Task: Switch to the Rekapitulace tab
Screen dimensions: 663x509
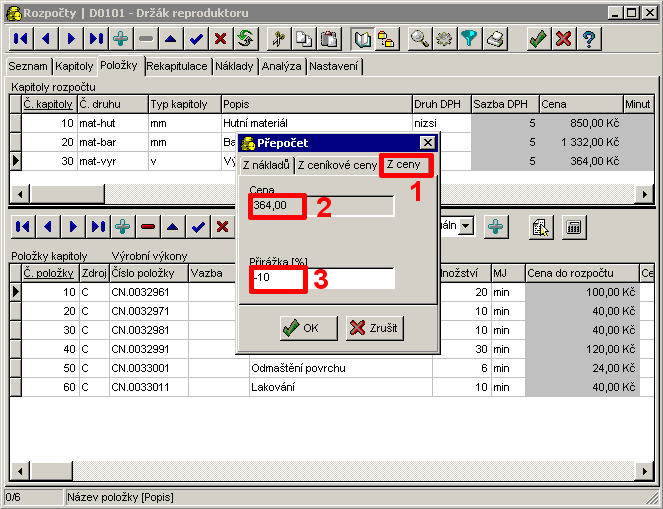Action: point(177,66)
